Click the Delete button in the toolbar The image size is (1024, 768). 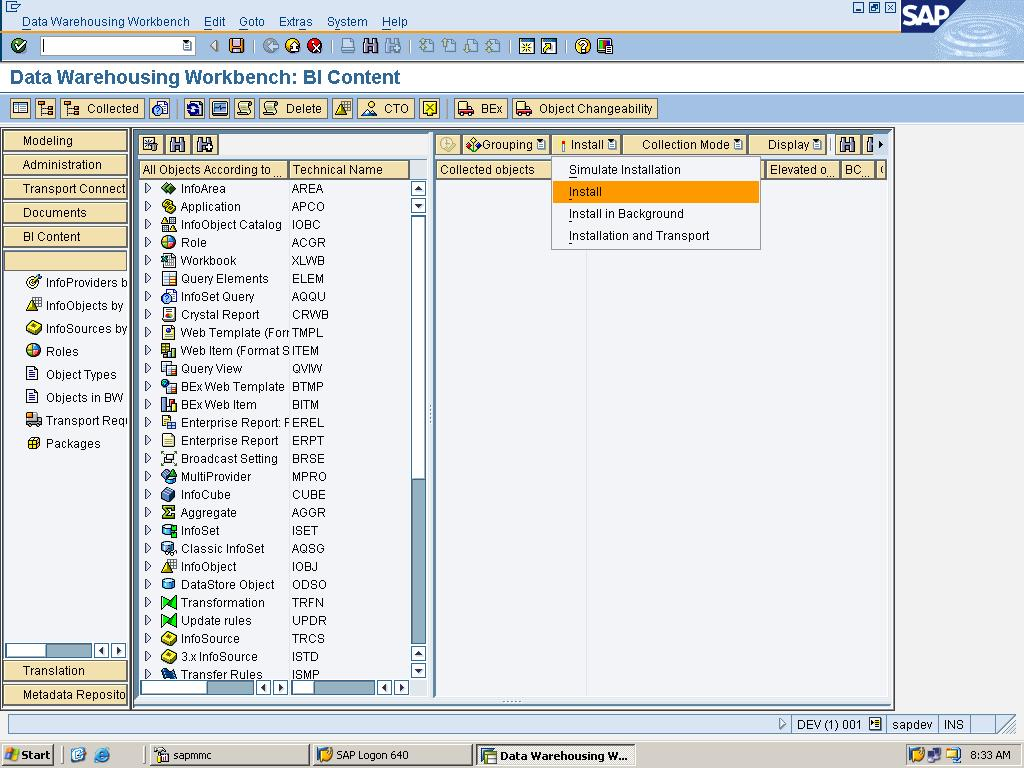pyautogui.click(x=293, y=108)
